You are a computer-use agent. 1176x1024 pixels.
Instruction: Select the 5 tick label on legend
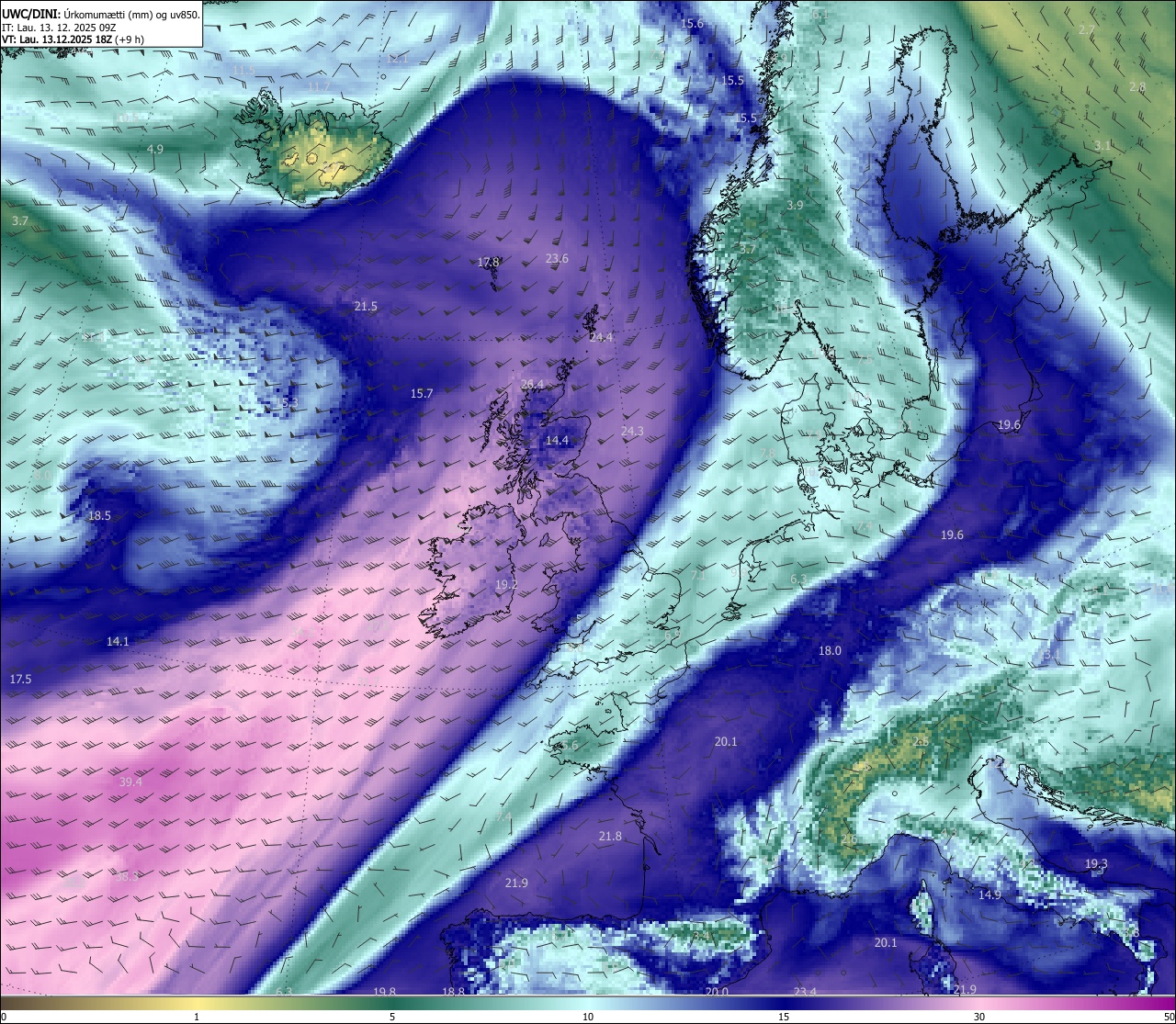(x=392, y=1017)
